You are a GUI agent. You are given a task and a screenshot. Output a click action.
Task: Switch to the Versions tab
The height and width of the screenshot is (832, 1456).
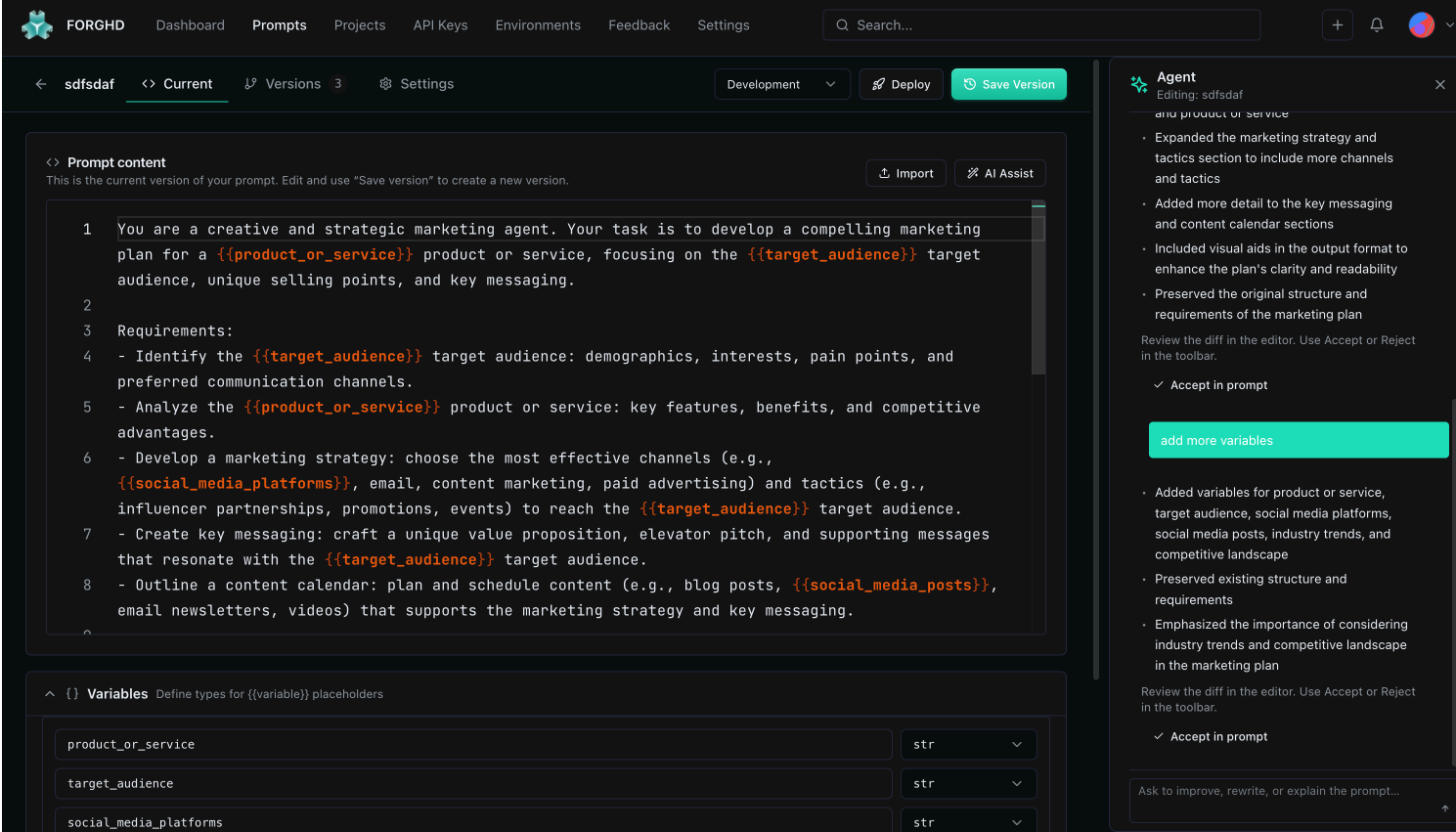click(293, 84)
